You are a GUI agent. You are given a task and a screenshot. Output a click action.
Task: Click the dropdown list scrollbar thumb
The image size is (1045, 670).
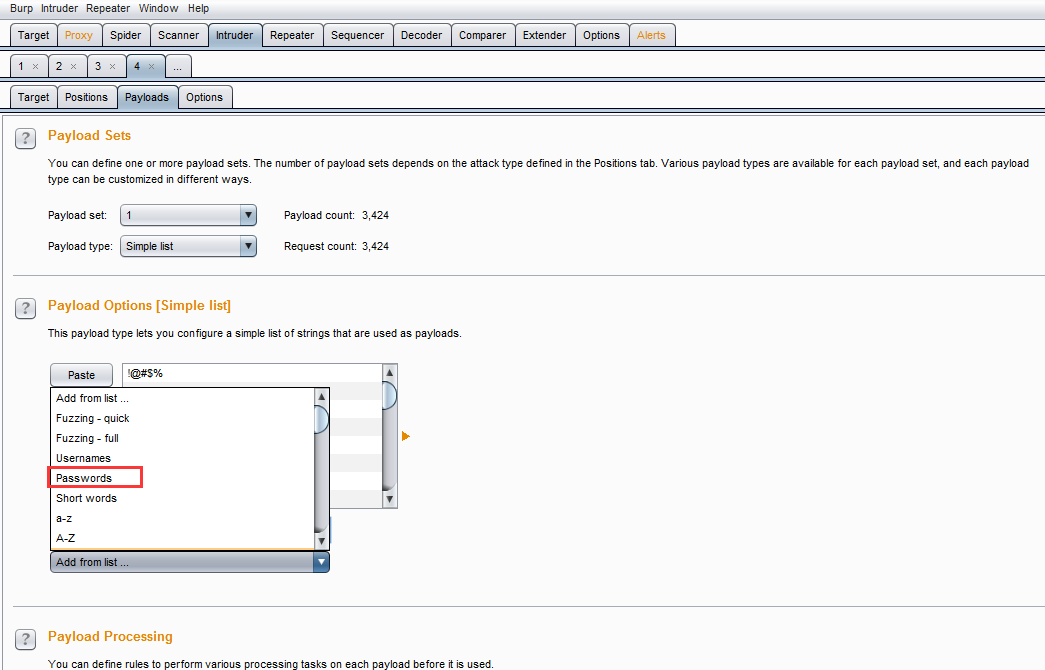tap(321, 419)
